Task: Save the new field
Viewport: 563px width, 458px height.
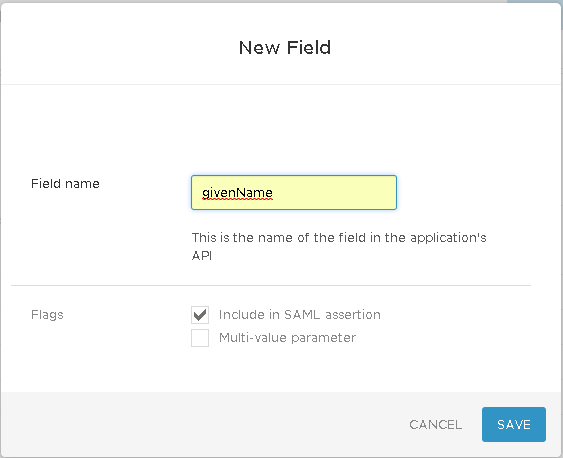Action: pos(514,424)
